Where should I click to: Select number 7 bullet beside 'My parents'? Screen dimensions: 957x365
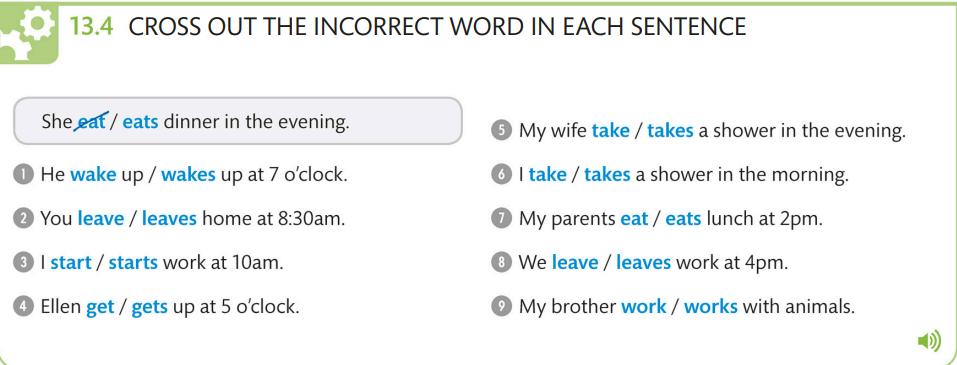coord(500,219)
